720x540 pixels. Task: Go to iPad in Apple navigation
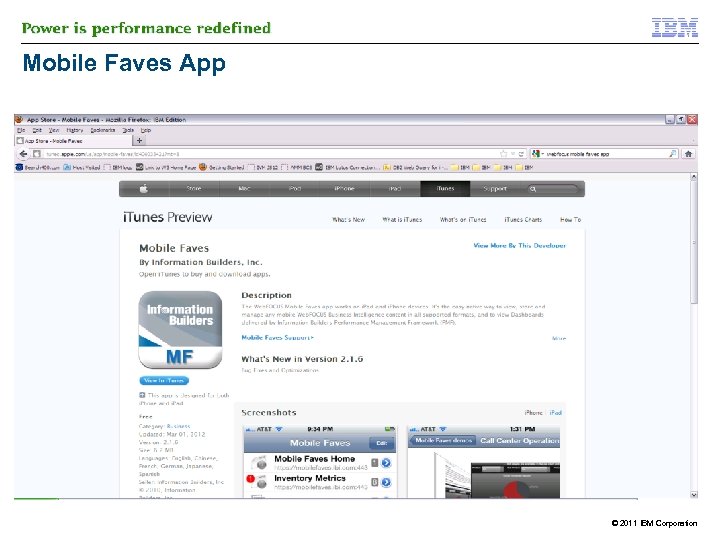pyautogui.click(x=395, y=189)
